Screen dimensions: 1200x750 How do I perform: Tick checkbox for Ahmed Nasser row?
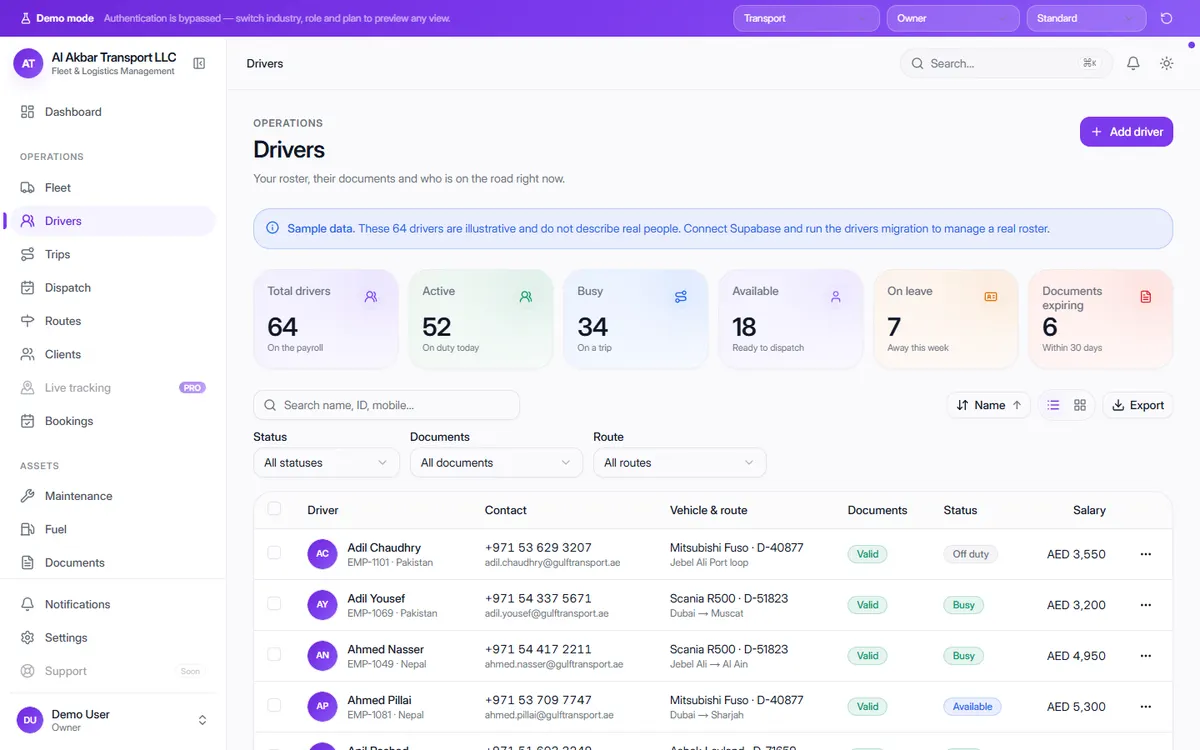coord(274,654)
